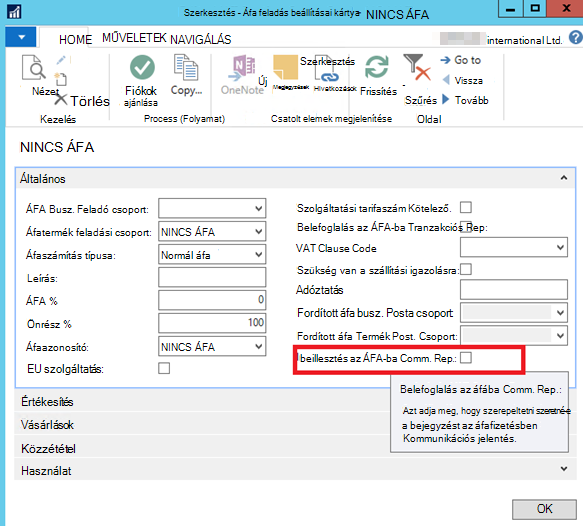Open the Áfaazonosító dropdown

[x=259, y=346]
